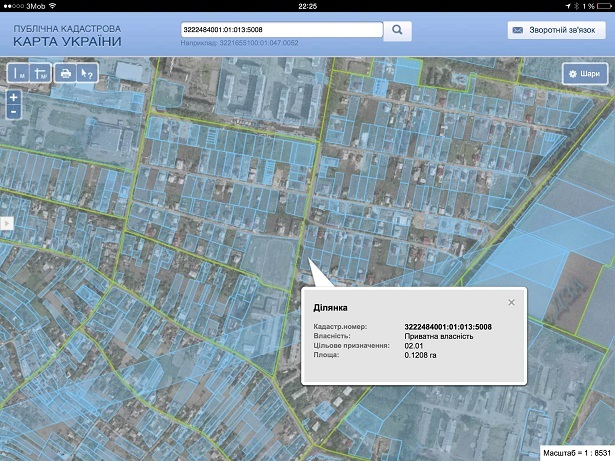Activate the parcel info pointer tool
Screen dimensions: 615x461
pos(87,73)
